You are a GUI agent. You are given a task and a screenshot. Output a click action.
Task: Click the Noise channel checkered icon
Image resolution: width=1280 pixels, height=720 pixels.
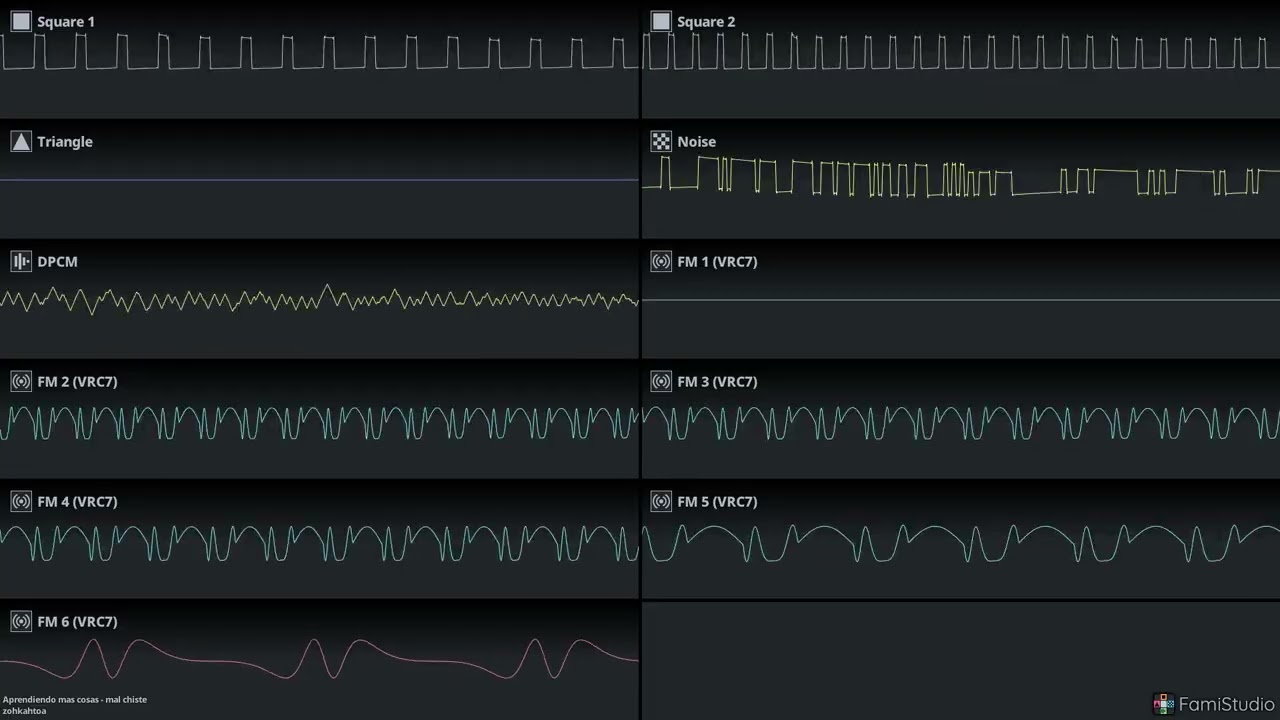[661, 141]
